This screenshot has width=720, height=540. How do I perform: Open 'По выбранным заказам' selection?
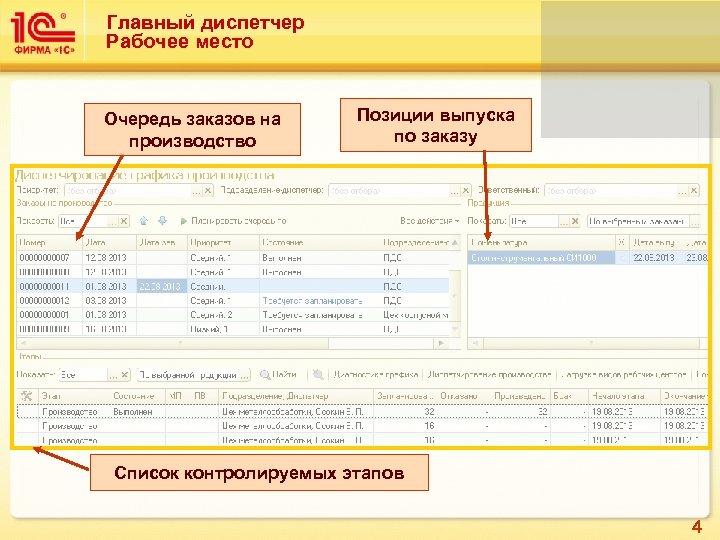(x=695, y=221)
